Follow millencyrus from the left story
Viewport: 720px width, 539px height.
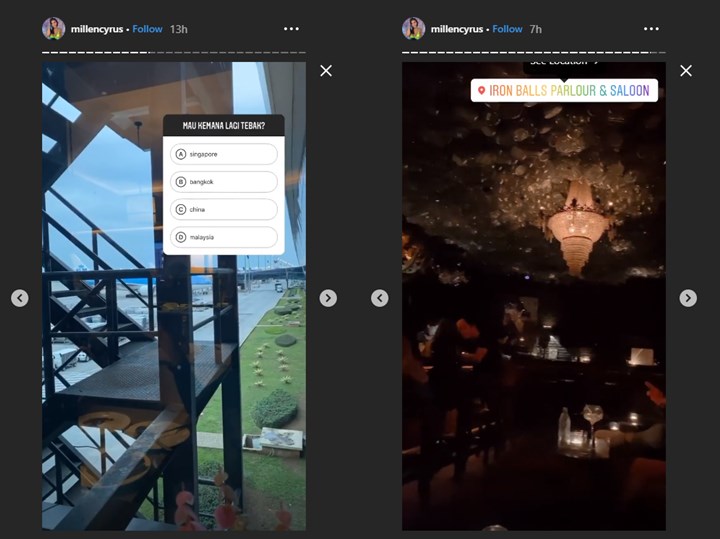(147, 29)
